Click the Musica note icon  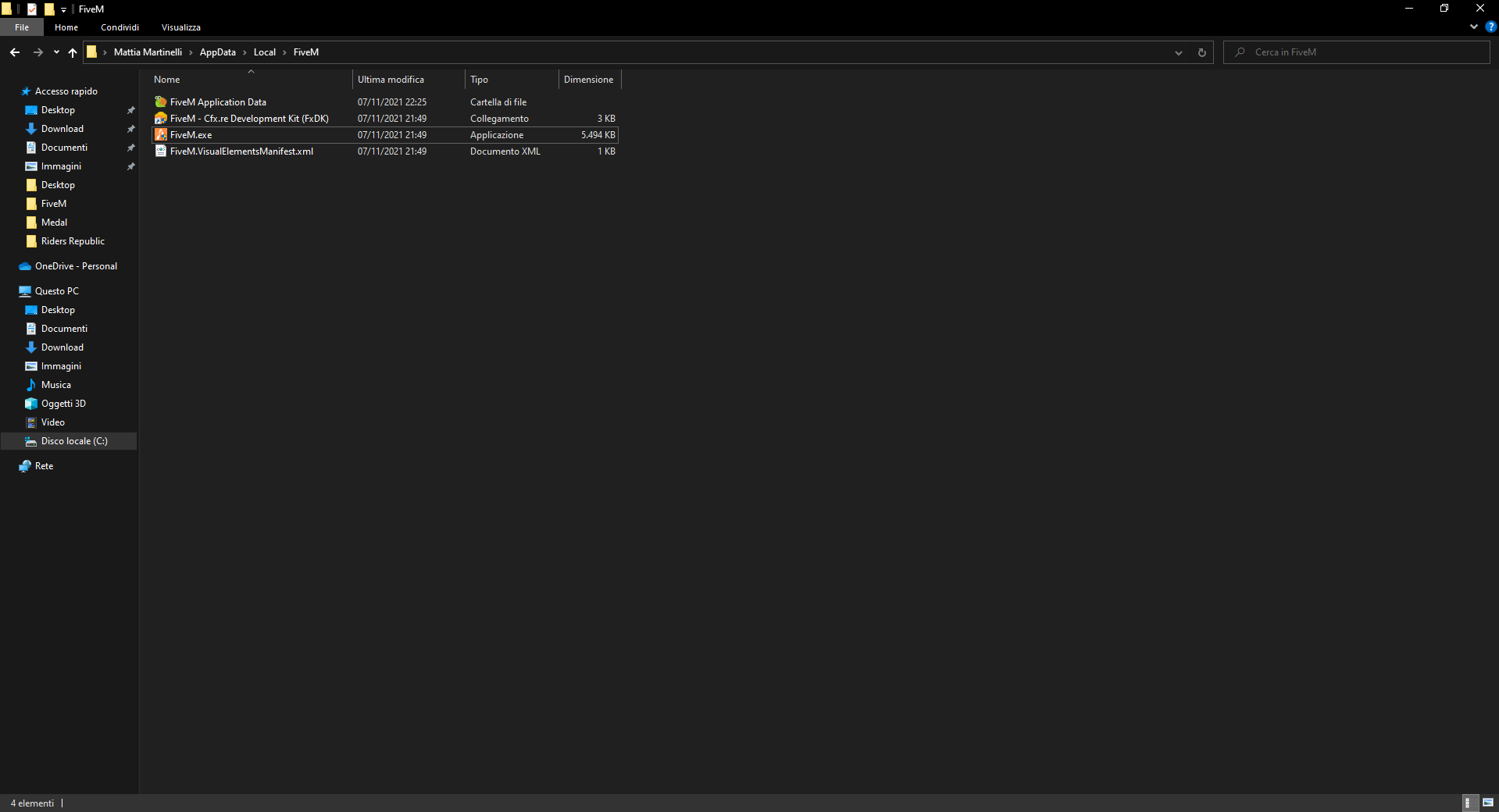(31, 385)
